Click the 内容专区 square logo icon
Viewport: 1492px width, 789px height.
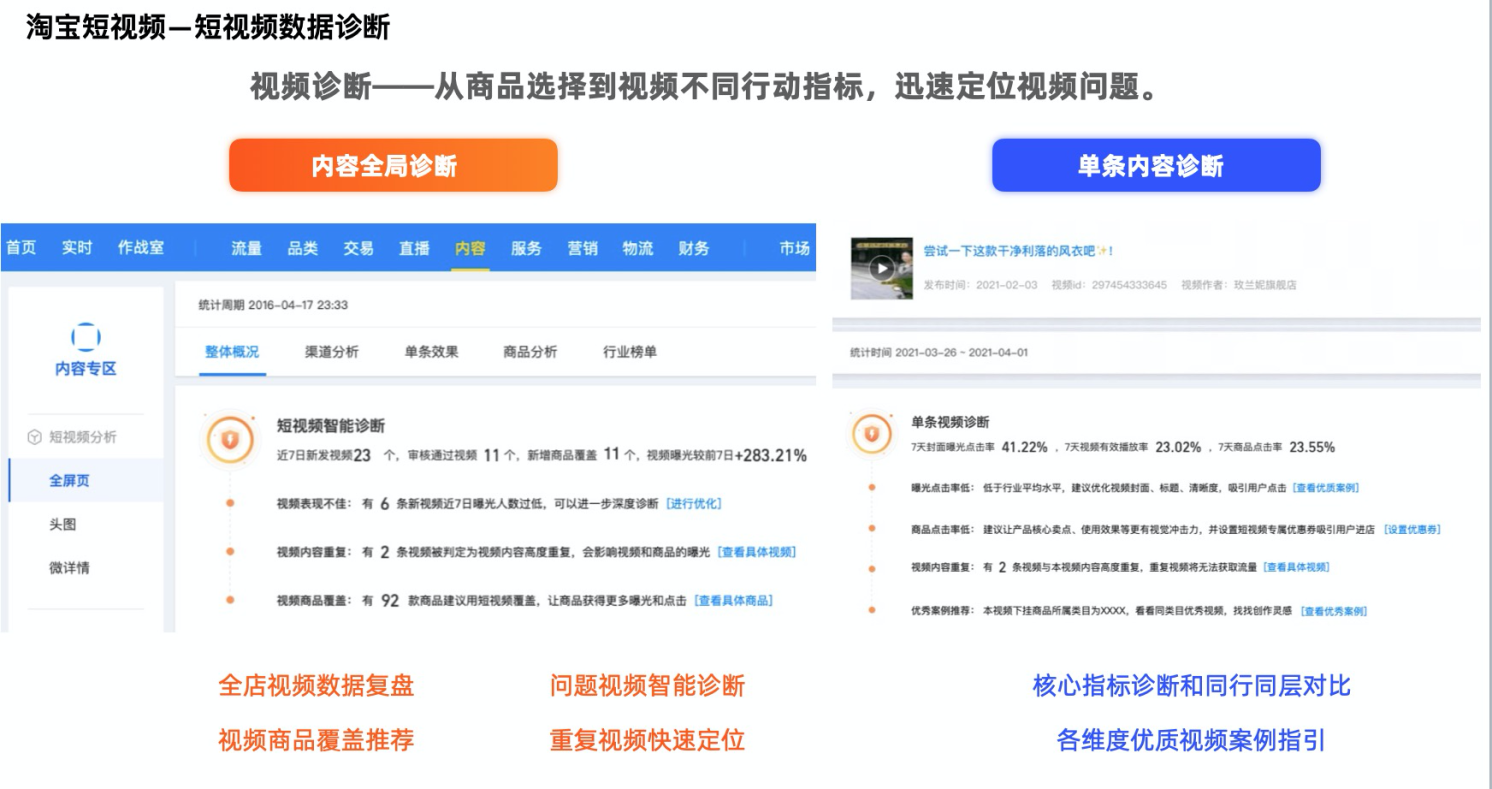pos(86,337)
